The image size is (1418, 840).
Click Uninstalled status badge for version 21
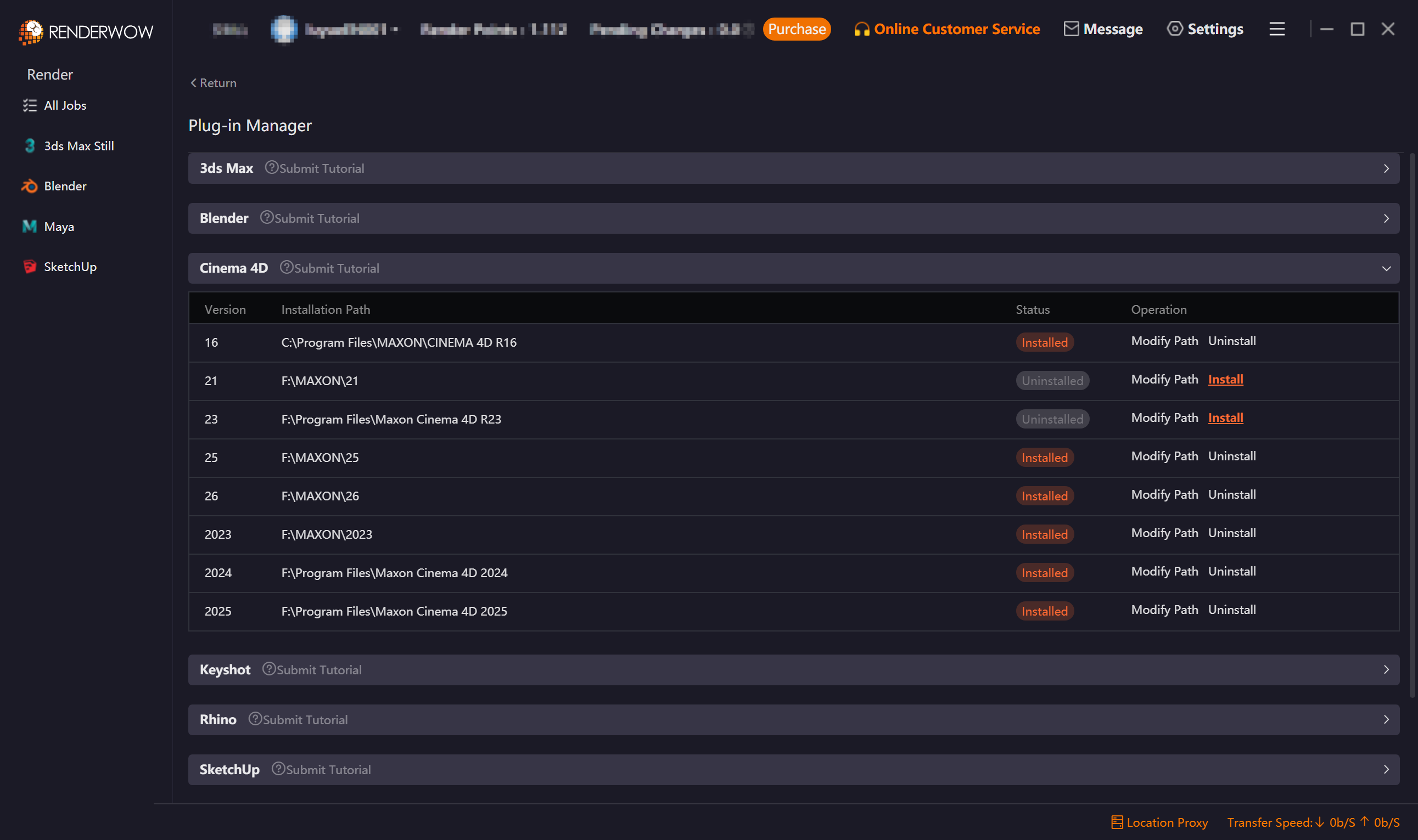coord(1052,381)
